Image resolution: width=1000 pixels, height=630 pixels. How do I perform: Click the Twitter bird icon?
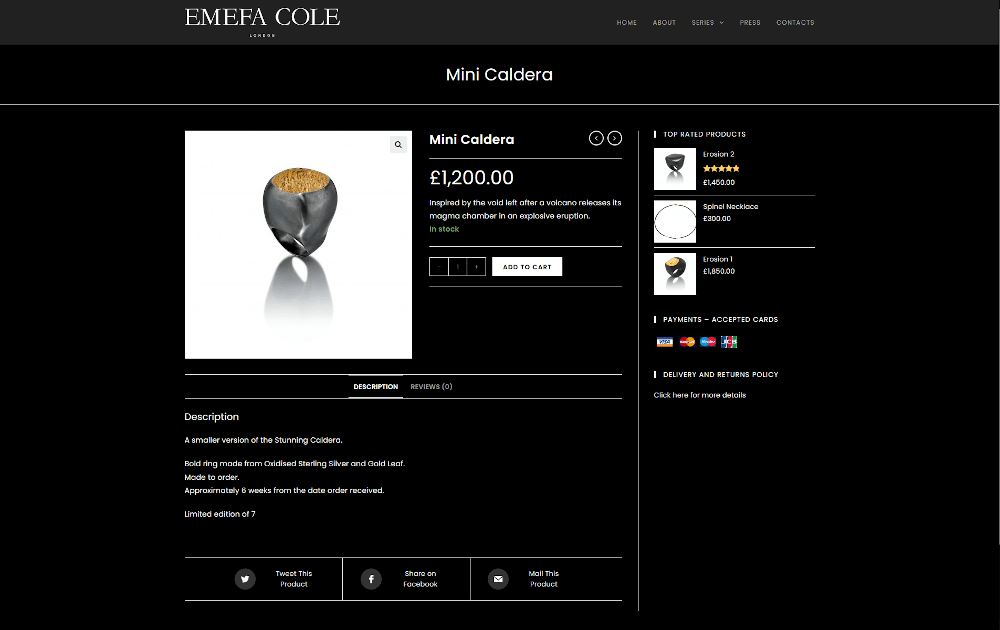click(x=245, y=579)
